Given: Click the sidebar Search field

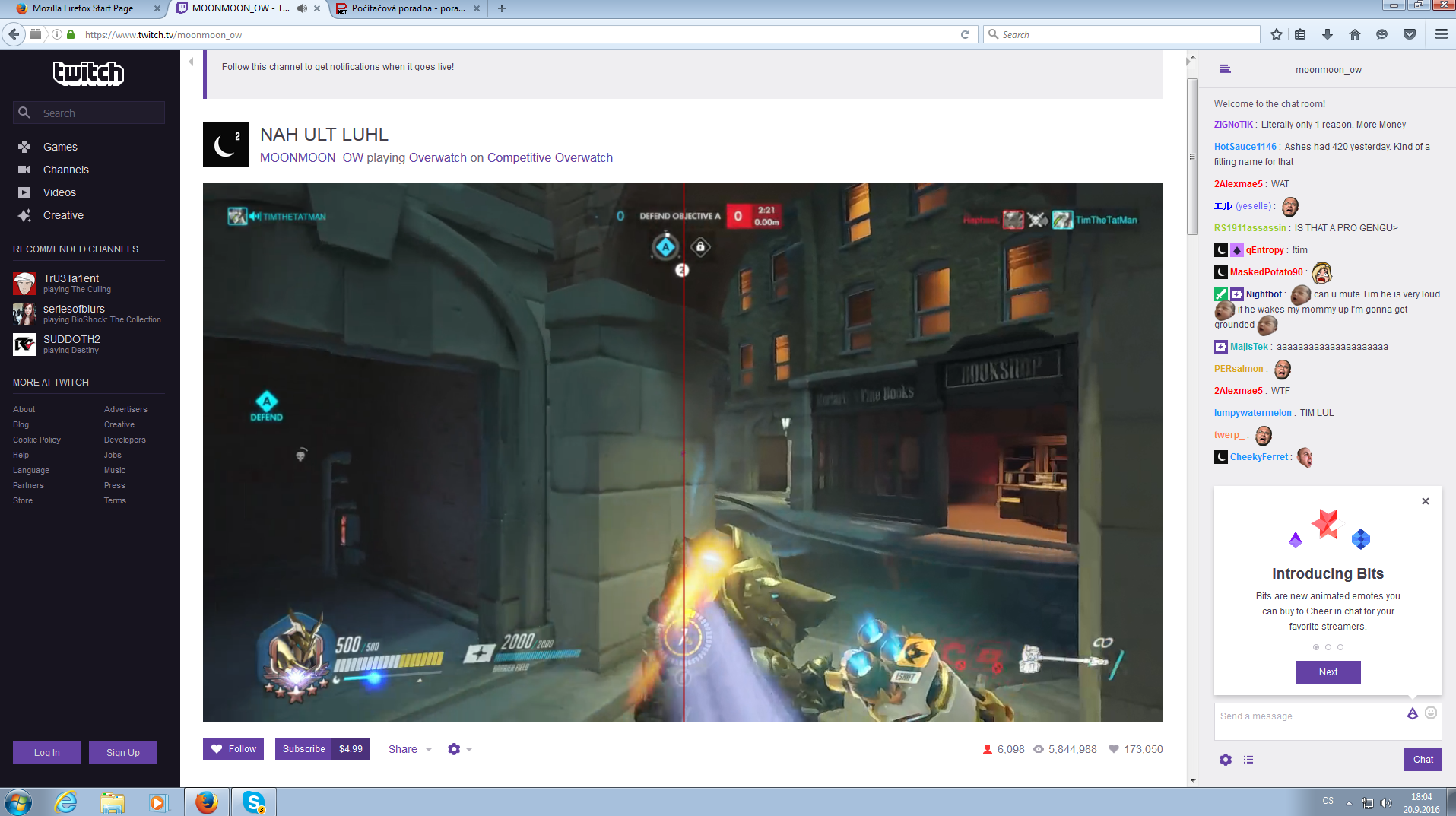Looking at the screenshot, I should pyautogui.click(x=89, y=113).
